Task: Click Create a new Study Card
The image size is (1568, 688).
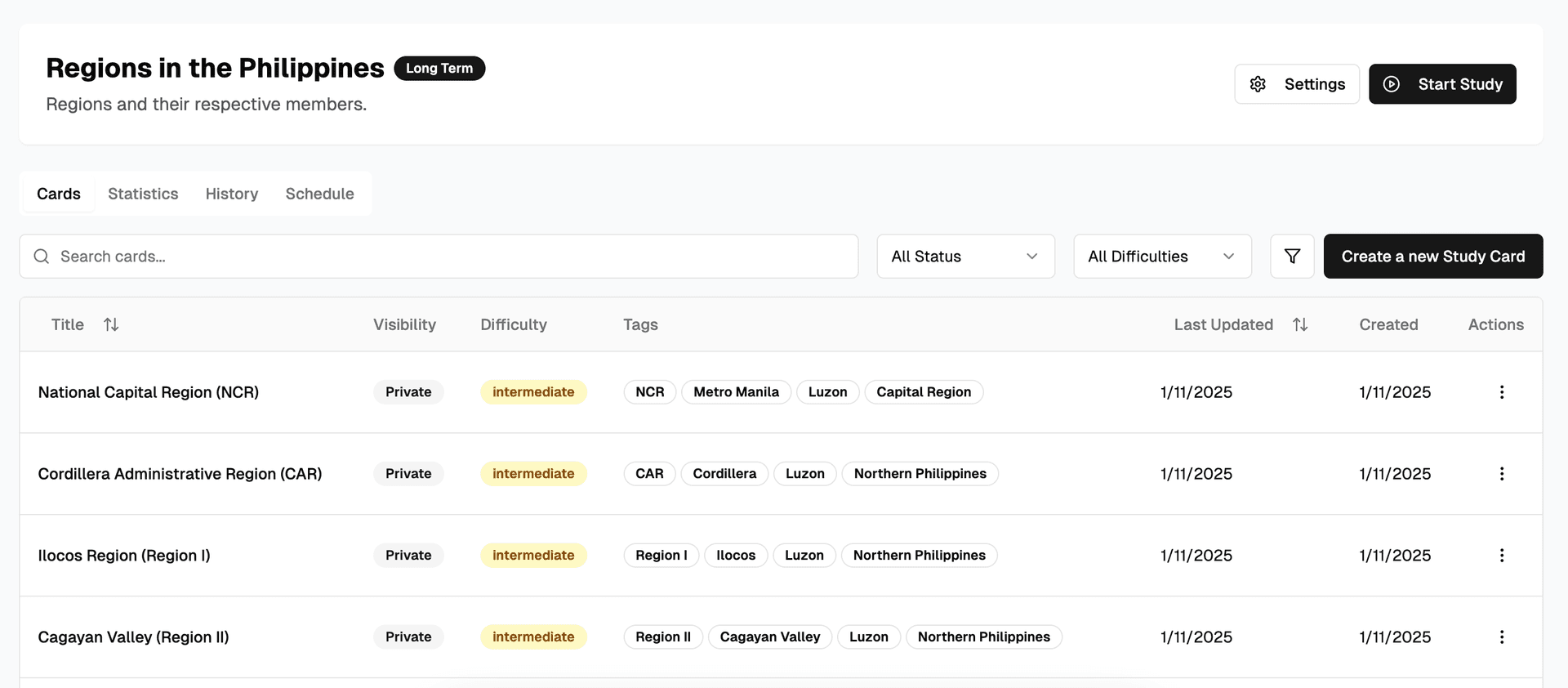Action: click(1433, 257)
